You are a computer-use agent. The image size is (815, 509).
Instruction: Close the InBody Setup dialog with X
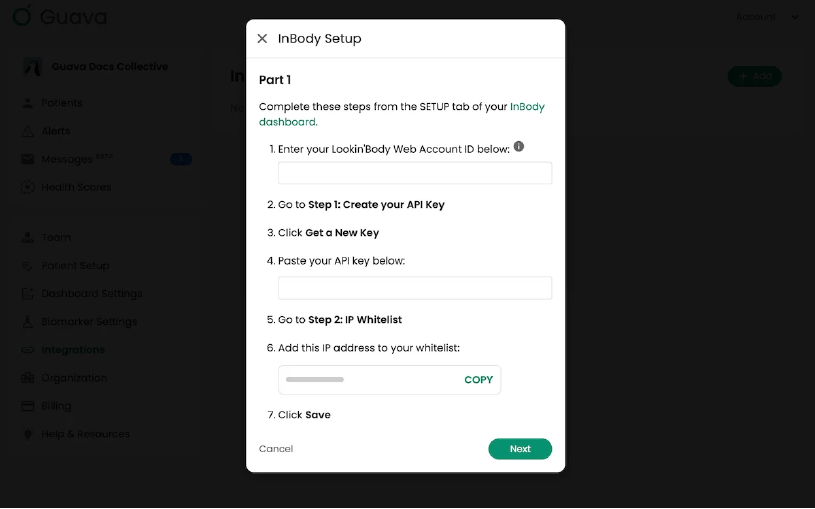(x=262, y=38)
